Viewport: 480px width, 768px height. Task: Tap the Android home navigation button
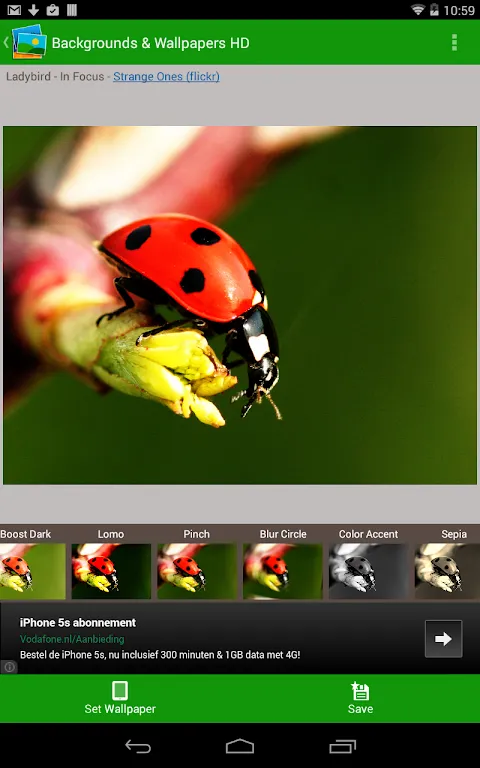pyautogui.click(x=240, y=746)
